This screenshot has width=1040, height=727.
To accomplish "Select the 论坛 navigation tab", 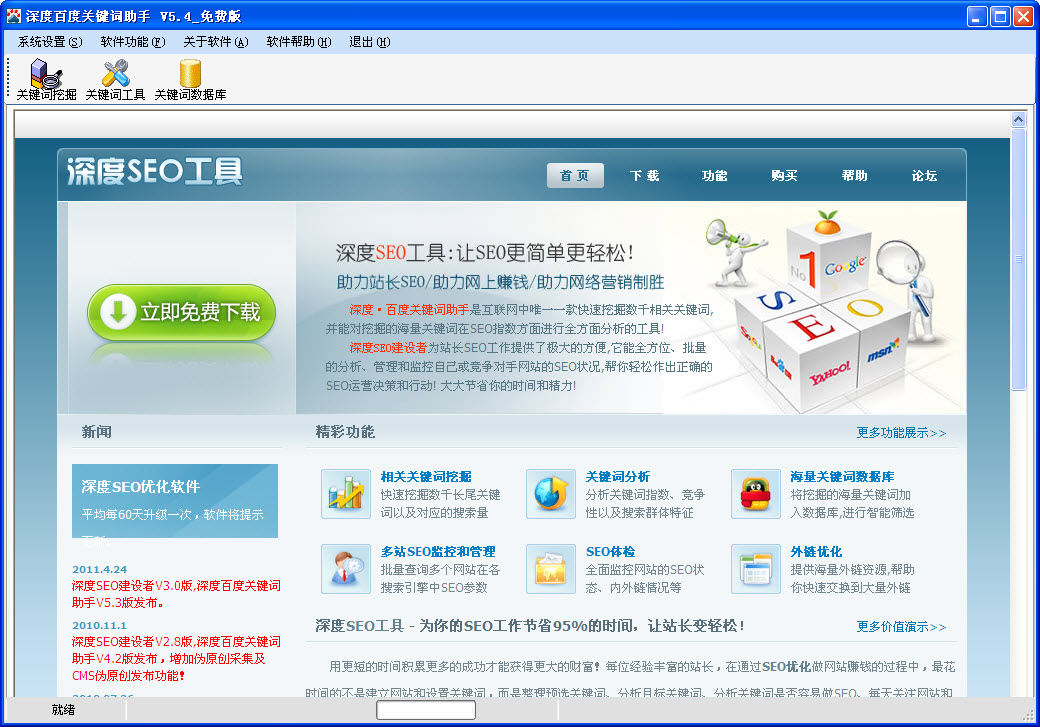I will tap(924, 176).
